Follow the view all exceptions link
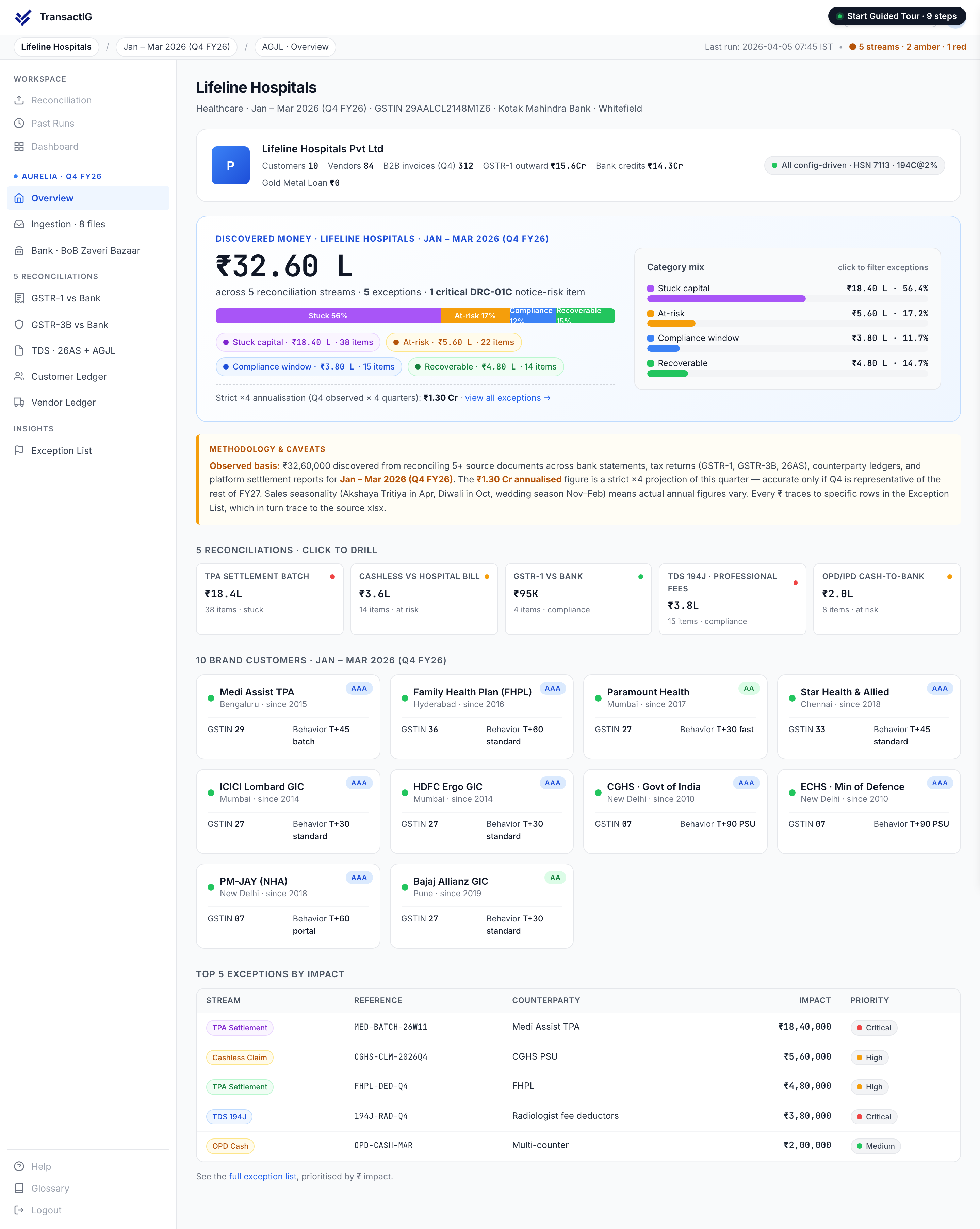980x1229 pixels. pos(507,398)
